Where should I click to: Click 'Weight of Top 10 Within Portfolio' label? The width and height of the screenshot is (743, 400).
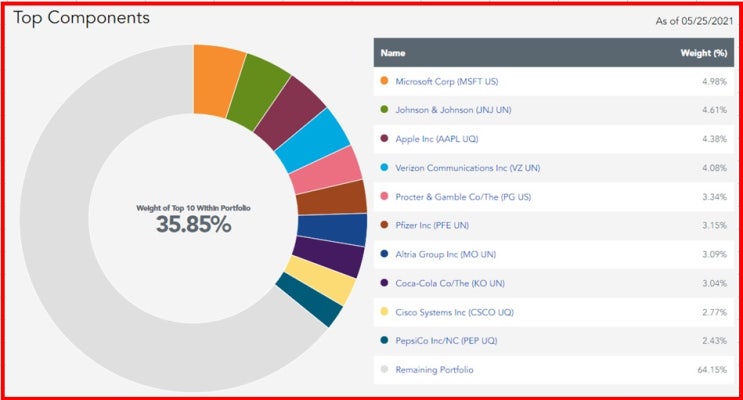pyautogui.click(x=193, y=208)
